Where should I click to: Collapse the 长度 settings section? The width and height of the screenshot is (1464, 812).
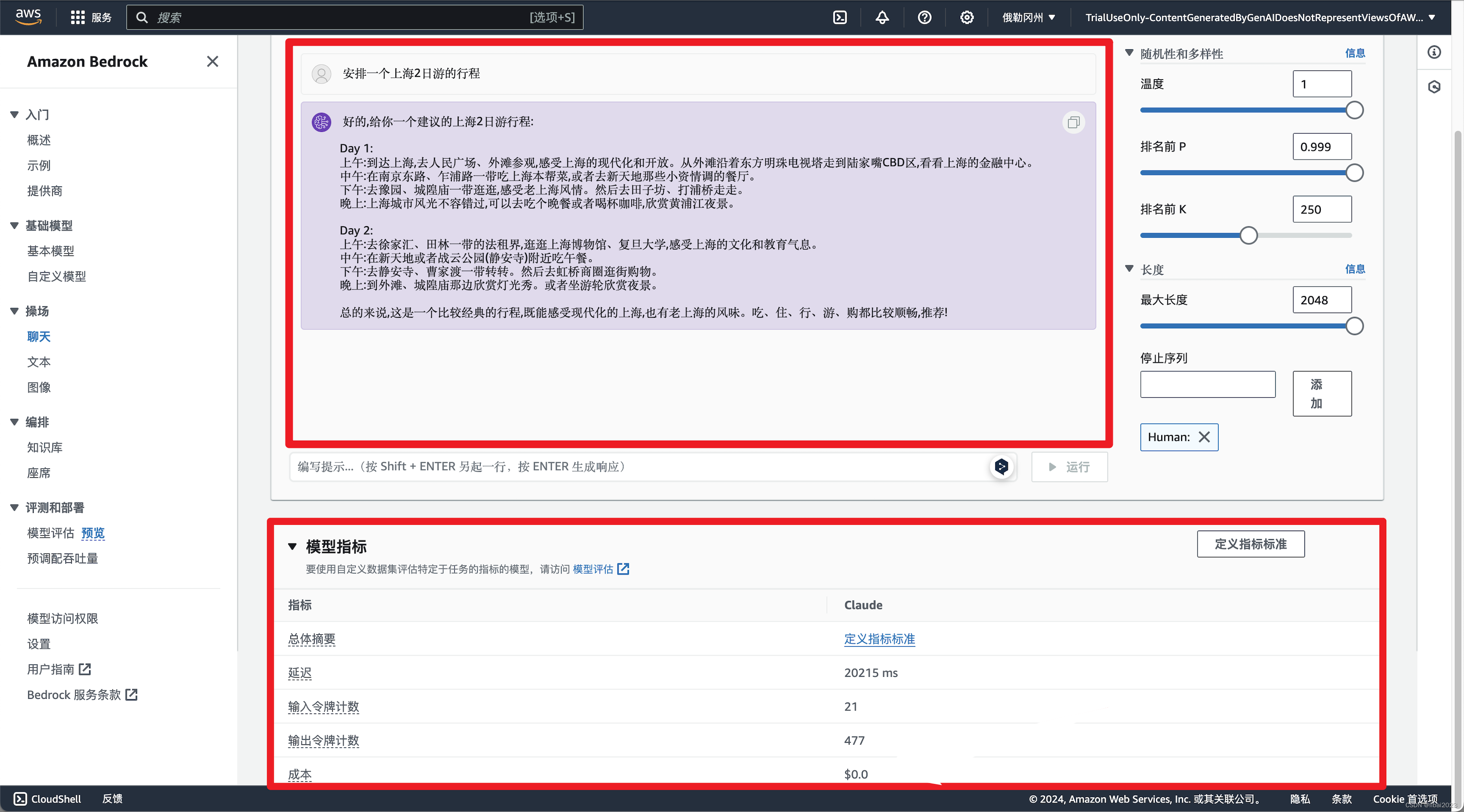click(x=1129, y=269)
